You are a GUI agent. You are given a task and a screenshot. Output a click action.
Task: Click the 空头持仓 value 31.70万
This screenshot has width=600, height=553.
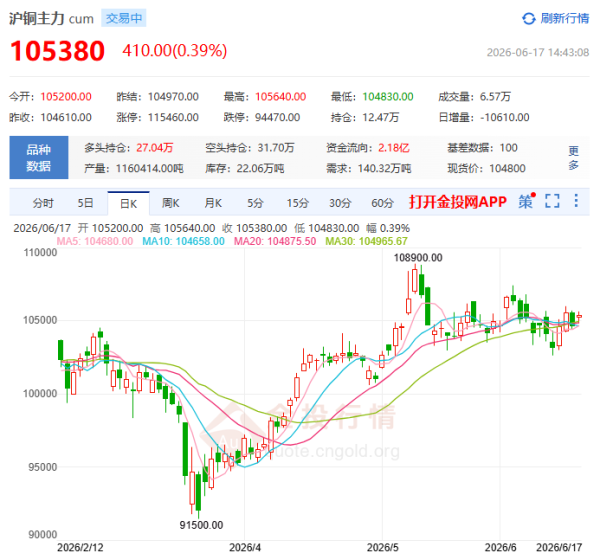tap(276, 148)
